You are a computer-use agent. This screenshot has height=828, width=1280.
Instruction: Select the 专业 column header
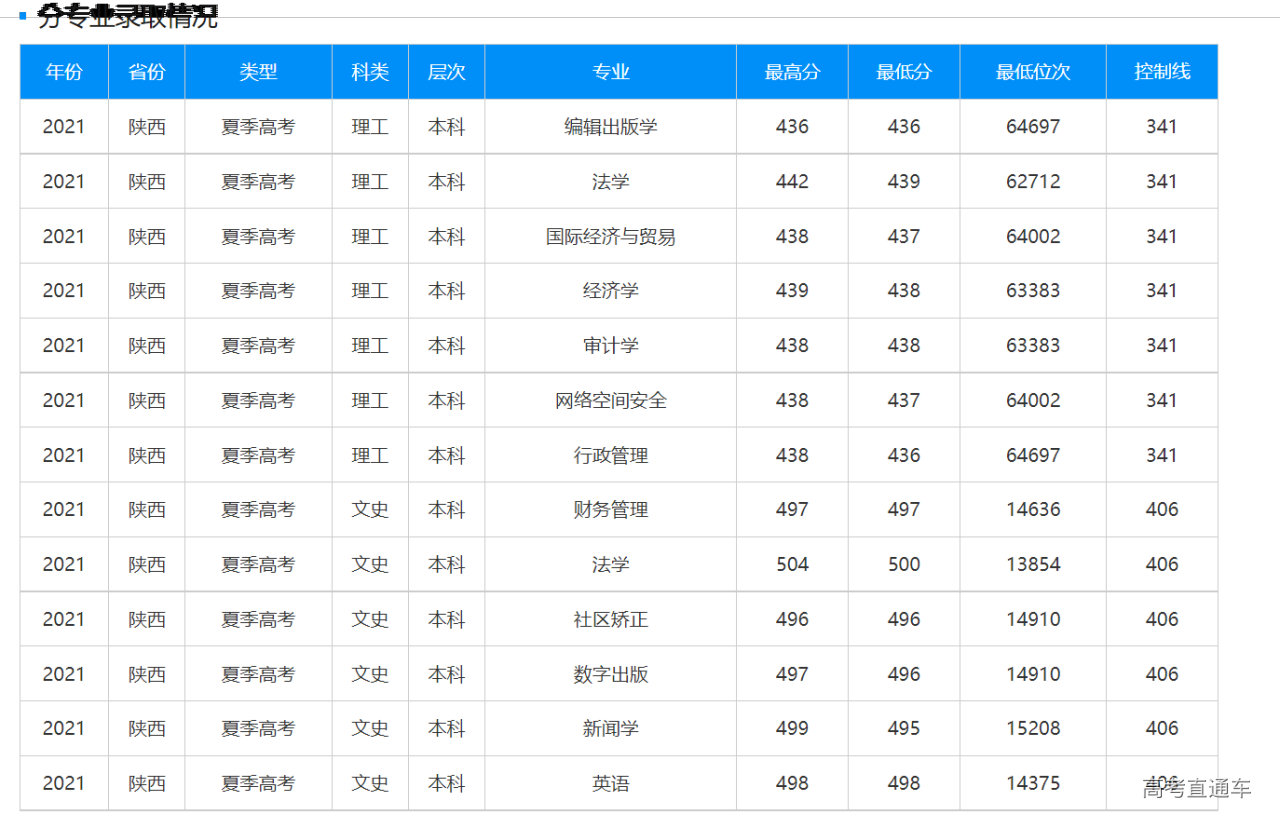[610, 72]
